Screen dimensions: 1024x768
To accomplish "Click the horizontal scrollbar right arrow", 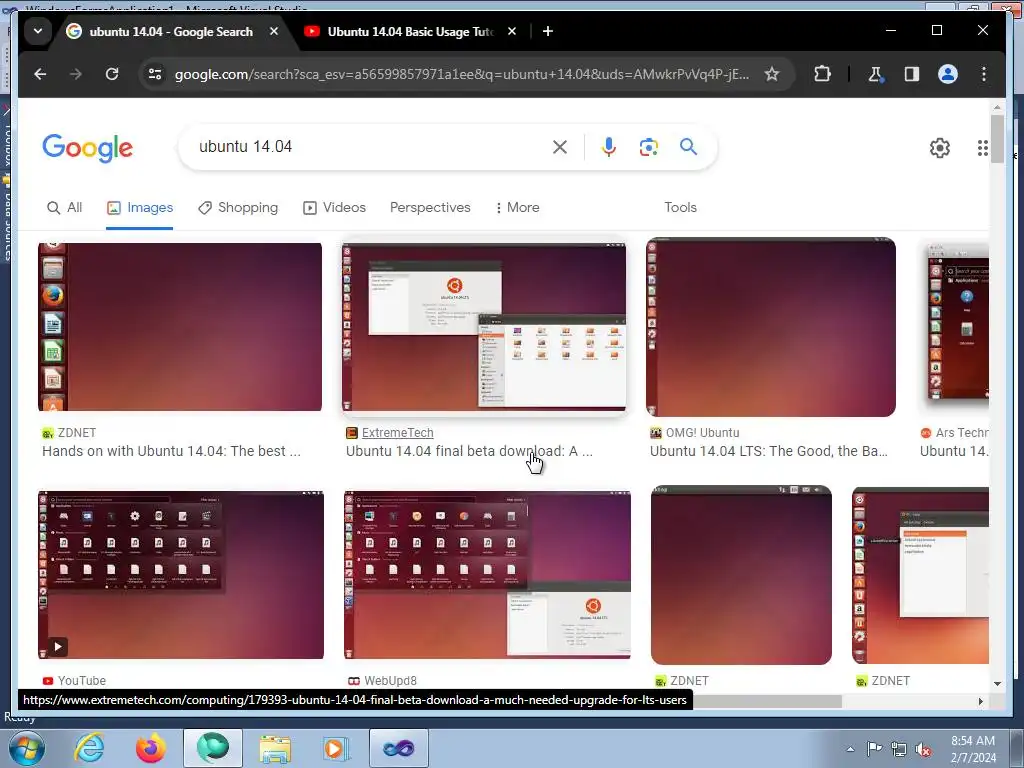I will coord(980,701).
